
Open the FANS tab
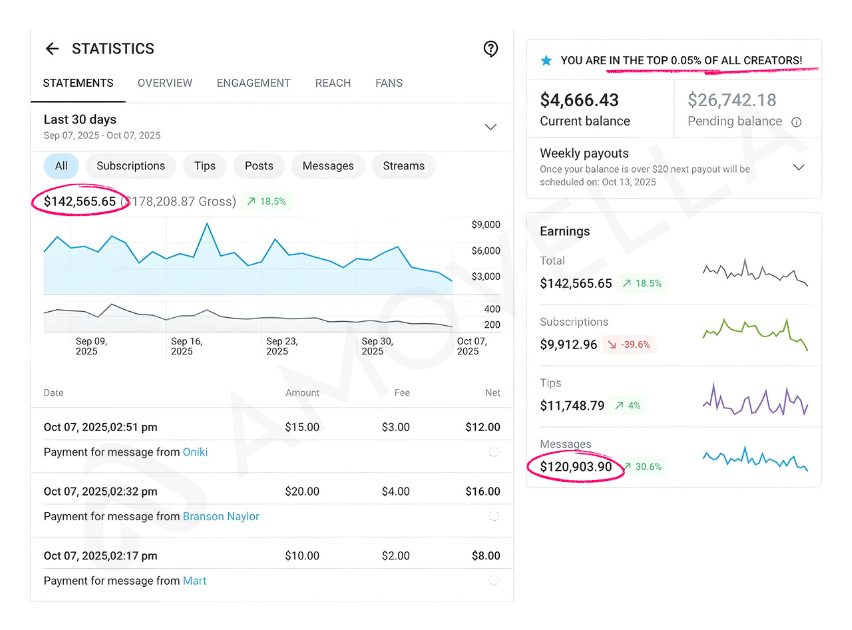(389, 84)
